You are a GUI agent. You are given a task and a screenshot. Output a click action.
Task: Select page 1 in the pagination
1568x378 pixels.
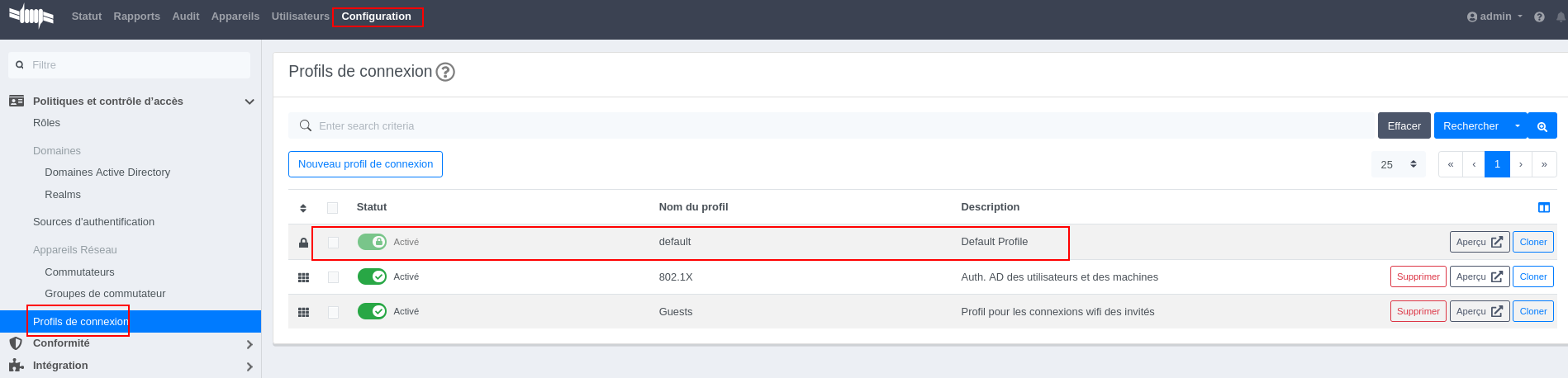tap(1497, 164)
